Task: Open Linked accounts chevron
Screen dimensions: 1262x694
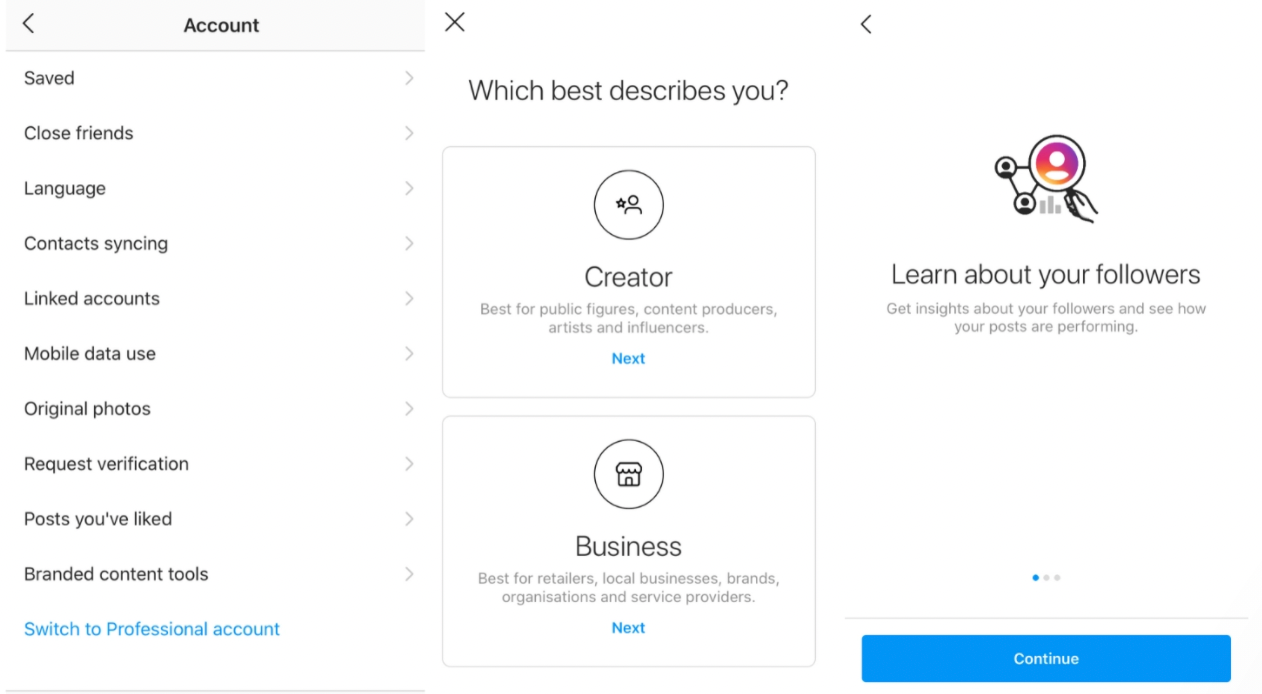Action: [409, 298]
